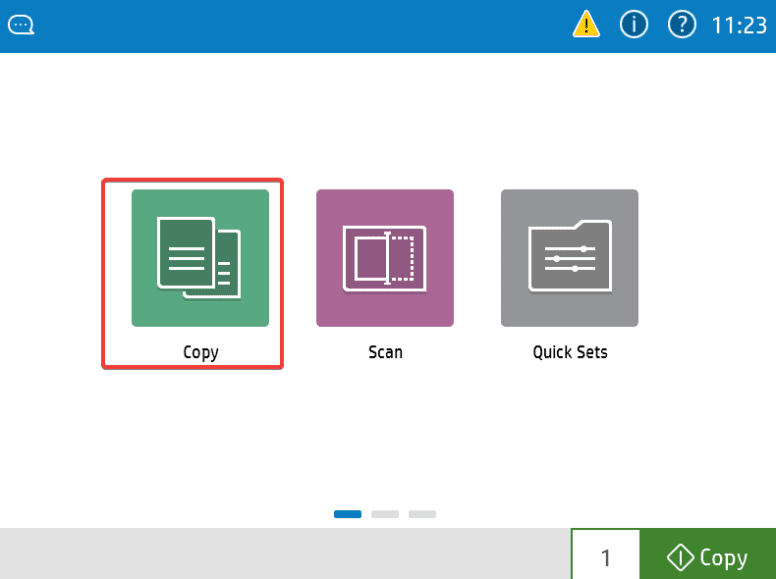The width and height of the screenshot is (776, 579).
Task: Click the Copy label under green tile
Action: (x=200, y=352)
